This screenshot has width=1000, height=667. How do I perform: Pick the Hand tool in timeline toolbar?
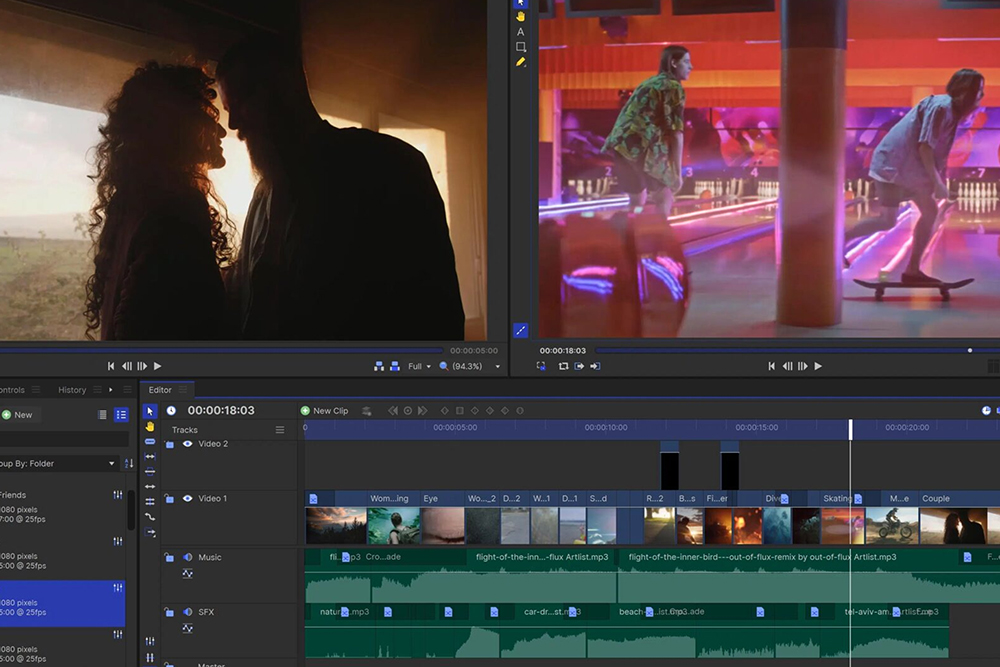coord(150,426)
